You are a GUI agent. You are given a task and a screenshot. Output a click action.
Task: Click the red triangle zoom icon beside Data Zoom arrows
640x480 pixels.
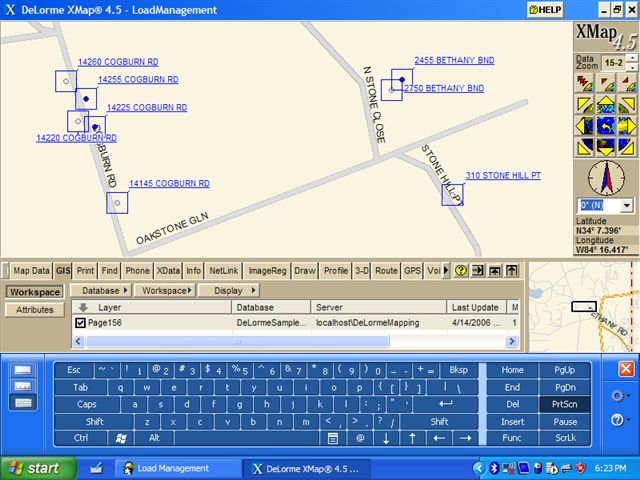[x=627, y=83]
